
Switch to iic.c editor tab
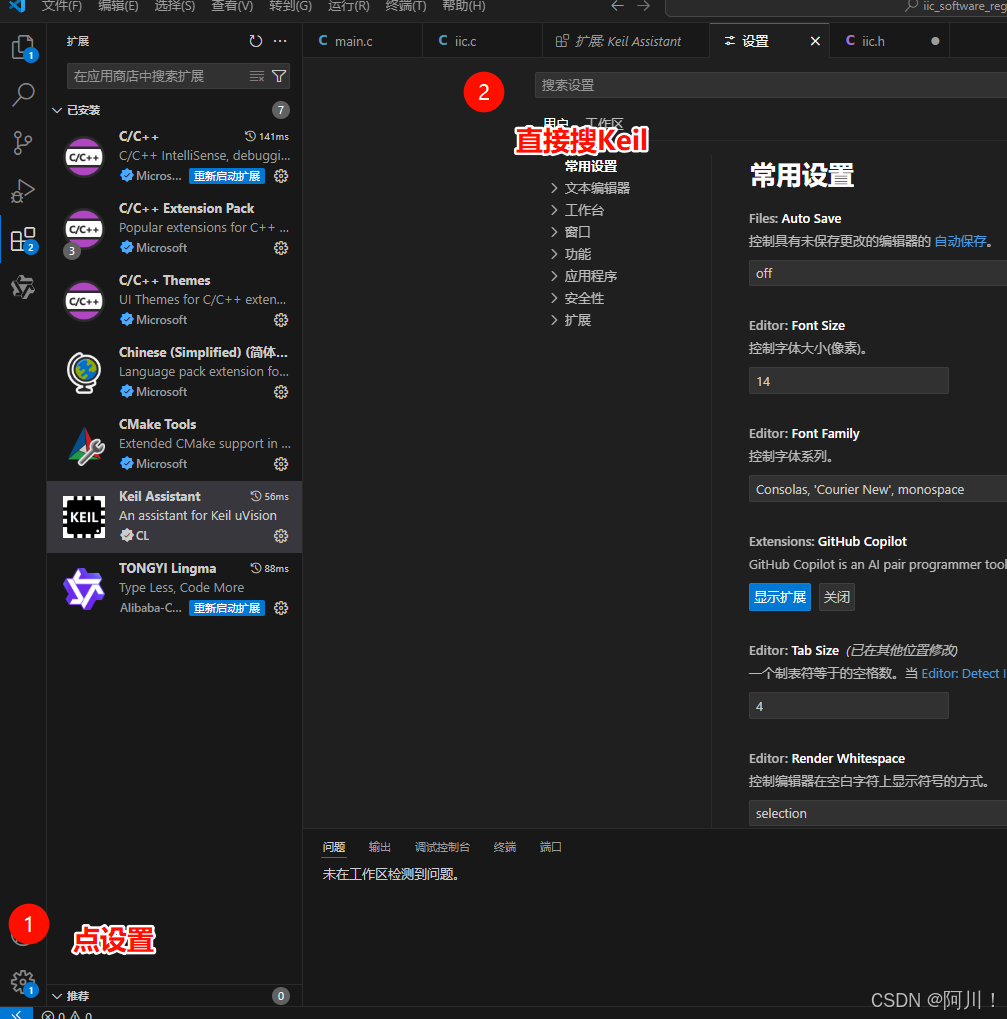pyautogui.click(x=482, y=41)
